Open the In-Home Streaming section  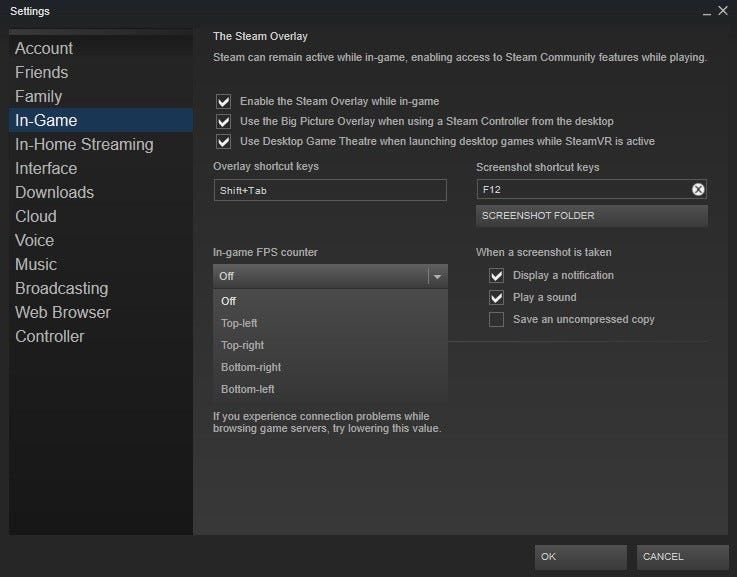pyautogui.click(x=101, y=144)
